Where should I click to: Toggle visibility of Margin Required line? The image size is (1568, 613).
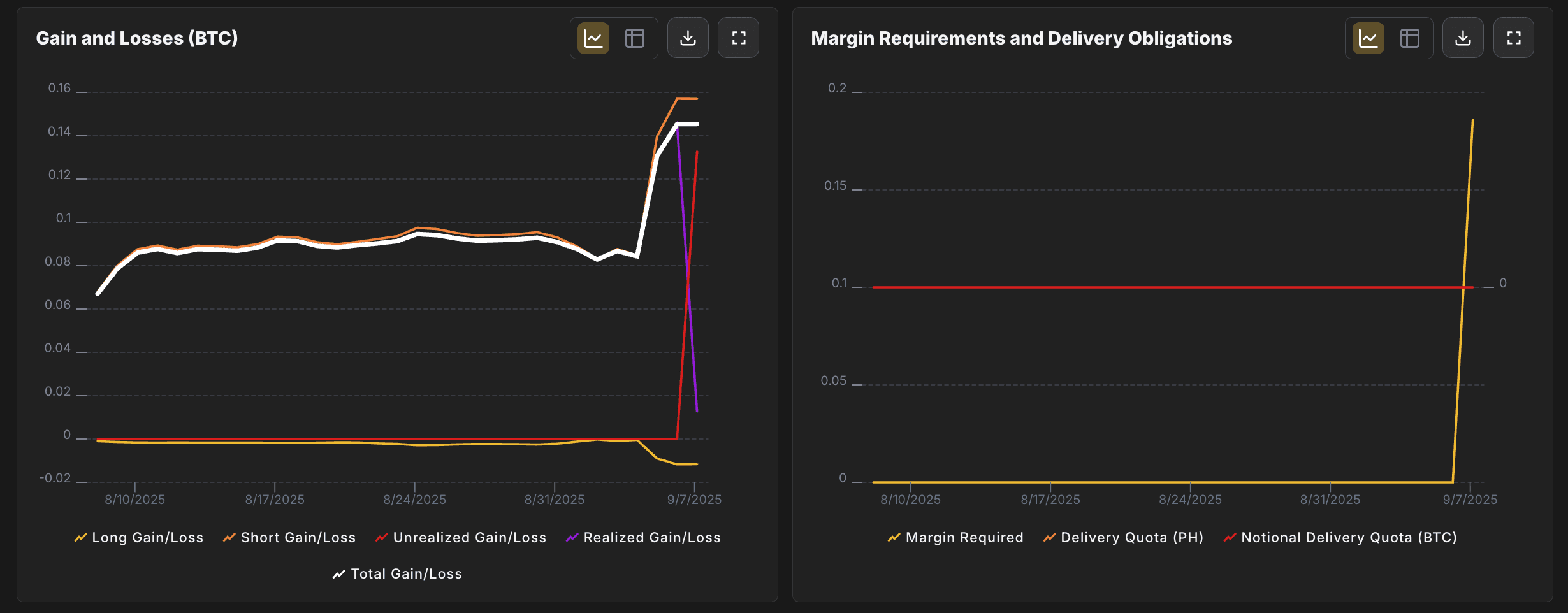tap(955, 537)
